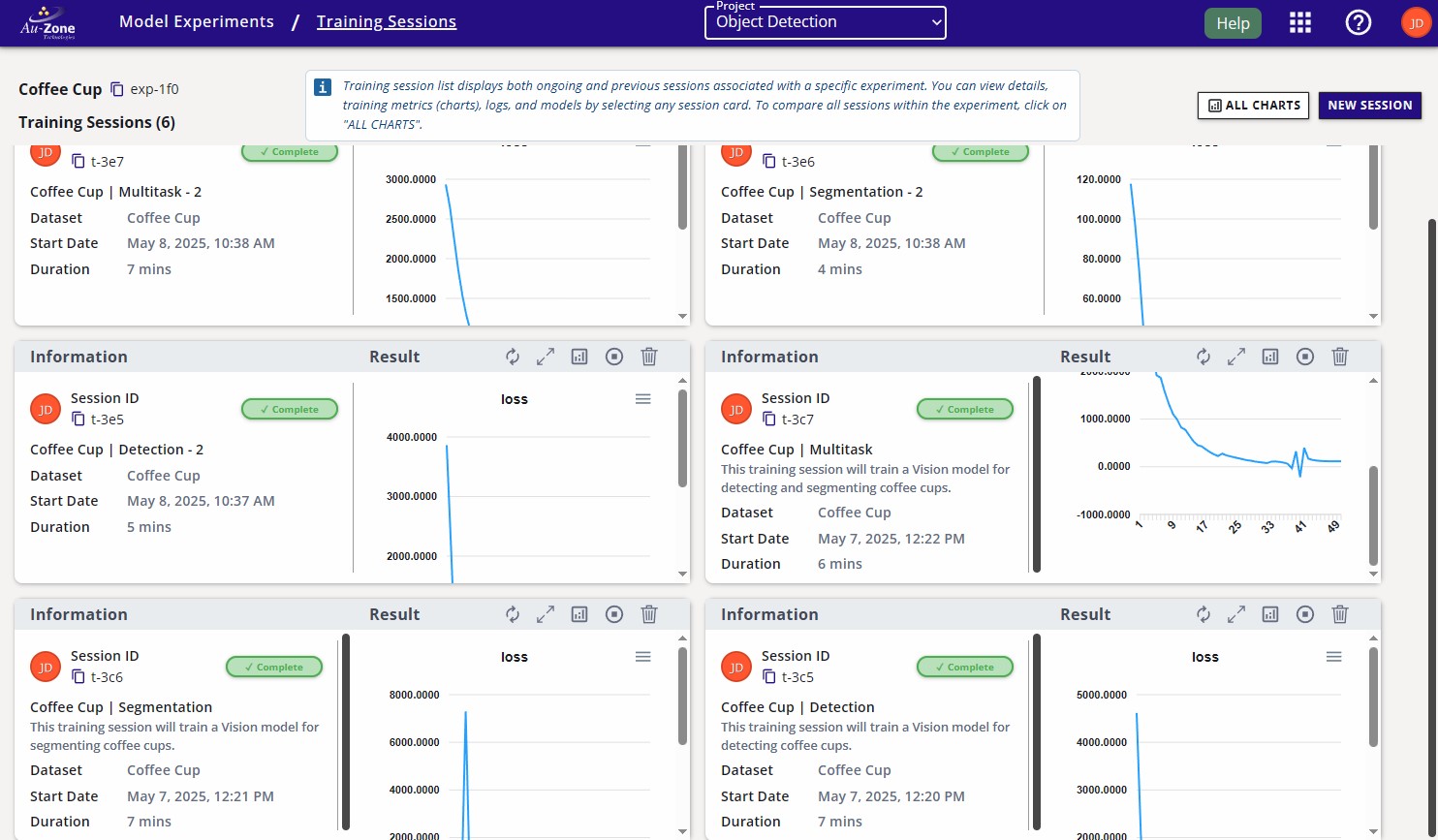Open the apps grid menu
The width and height of the screenshot is (1438, 840).
(x=1299, y=22)
